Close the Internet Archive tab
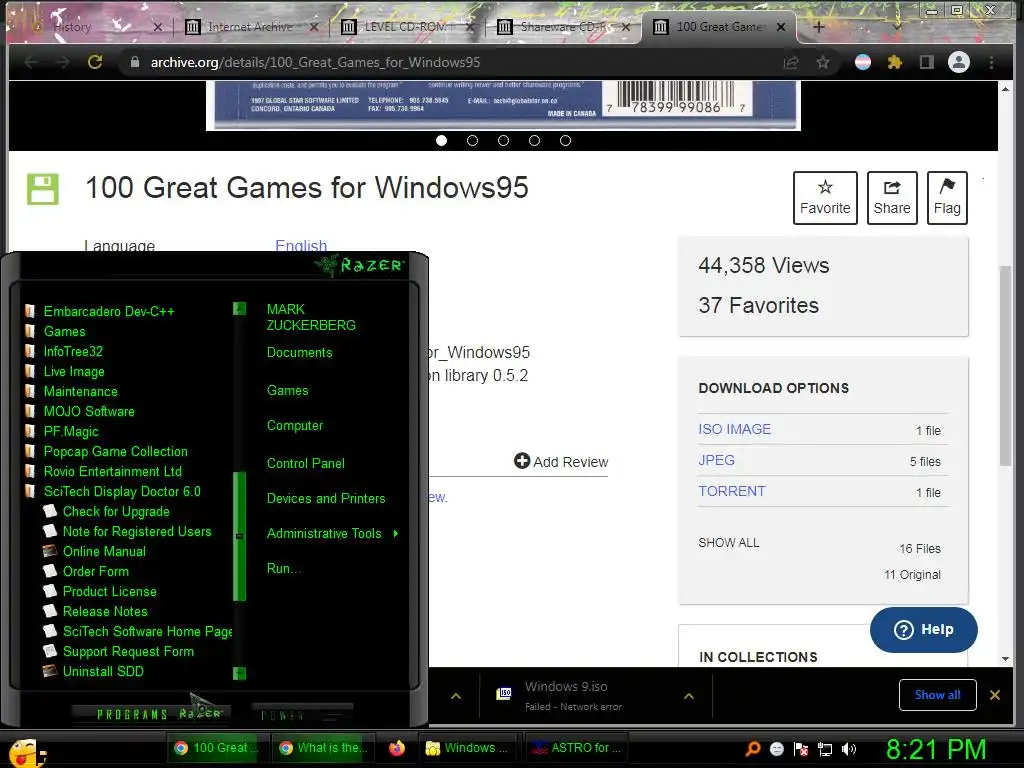The height and width of the screenshot is (768, 1024). click(313, 27)
